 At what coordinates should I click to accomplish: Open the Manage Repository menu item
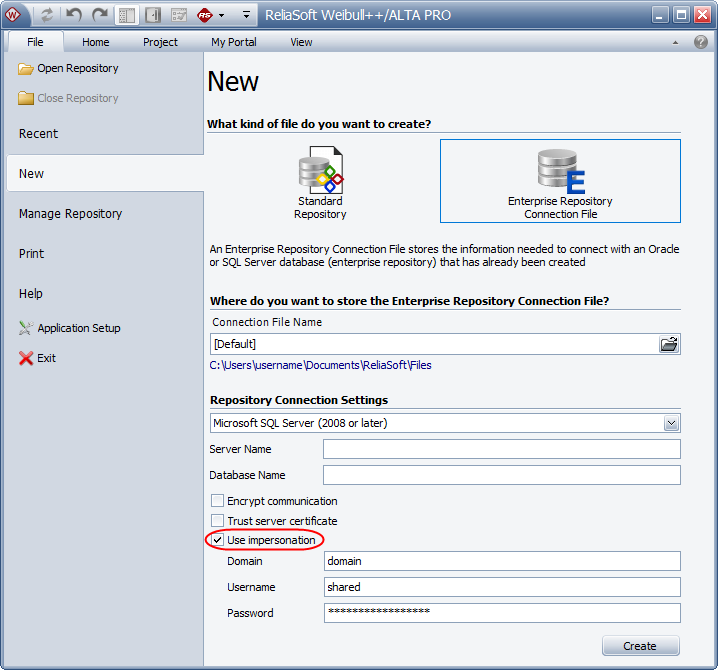[70, 213]
